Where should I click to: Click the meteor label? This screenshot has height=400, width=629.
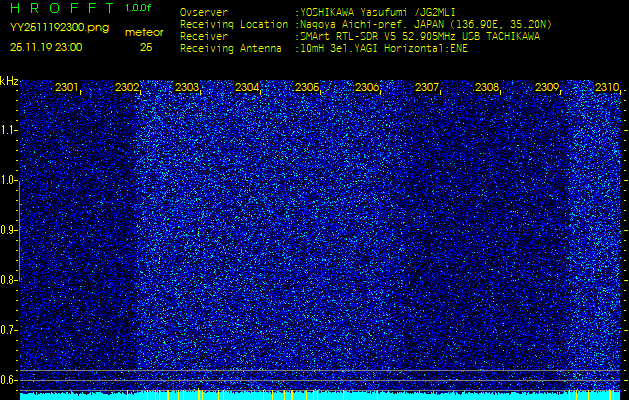click(144, 33)
